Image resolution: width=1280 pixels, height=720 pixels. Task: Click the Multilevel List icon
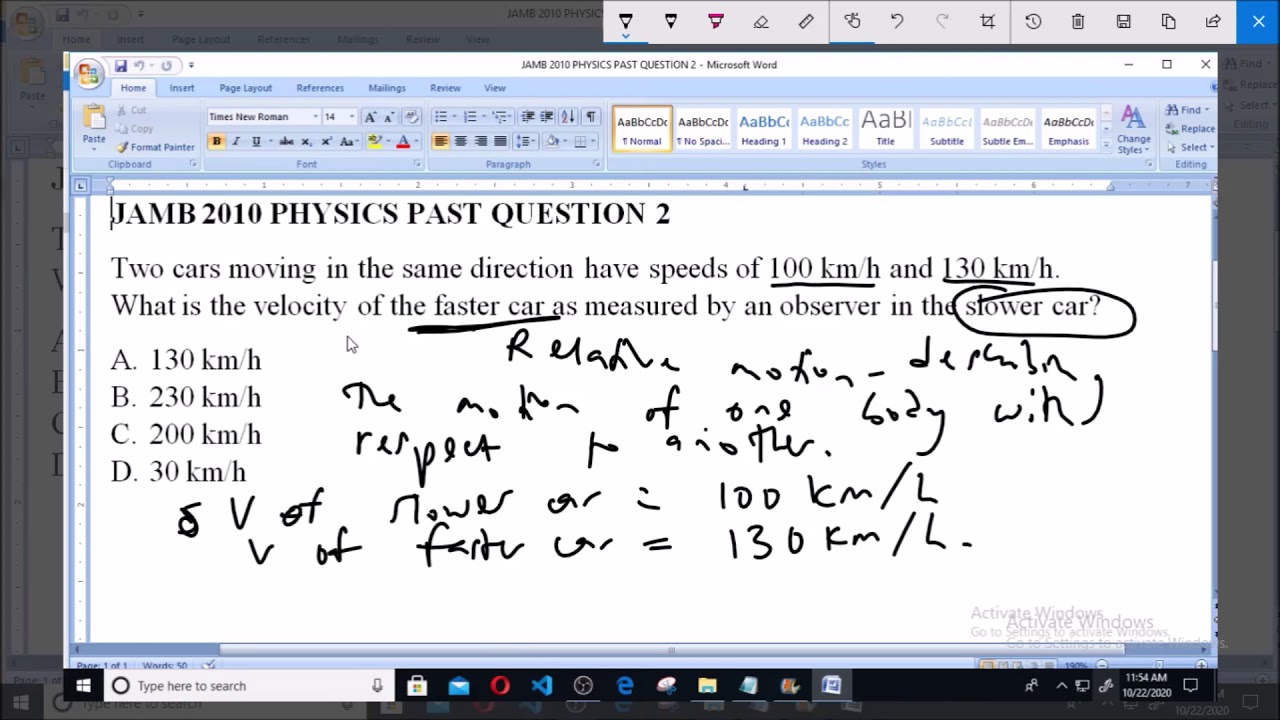tap(501, 117)
